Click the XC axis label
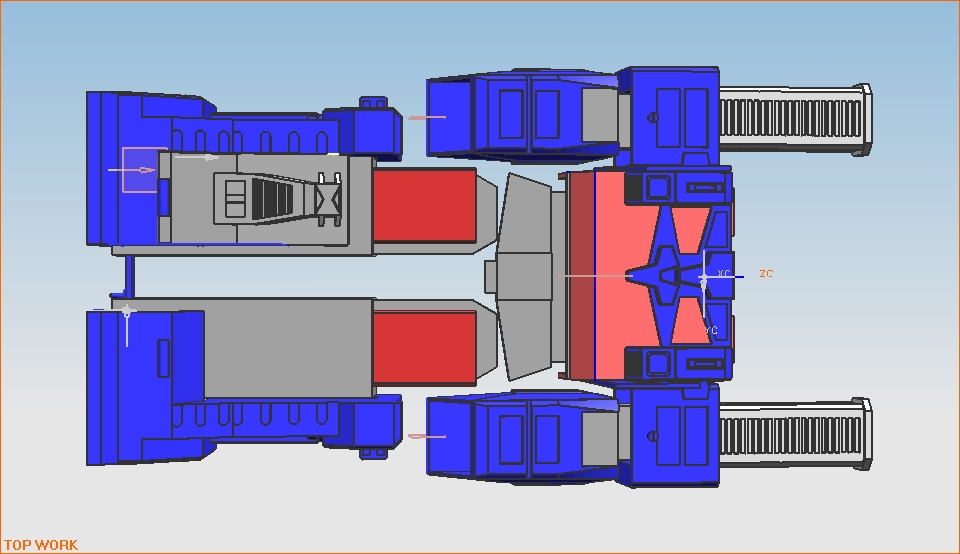This screenshot has height=554, width=960. point(724,274)
